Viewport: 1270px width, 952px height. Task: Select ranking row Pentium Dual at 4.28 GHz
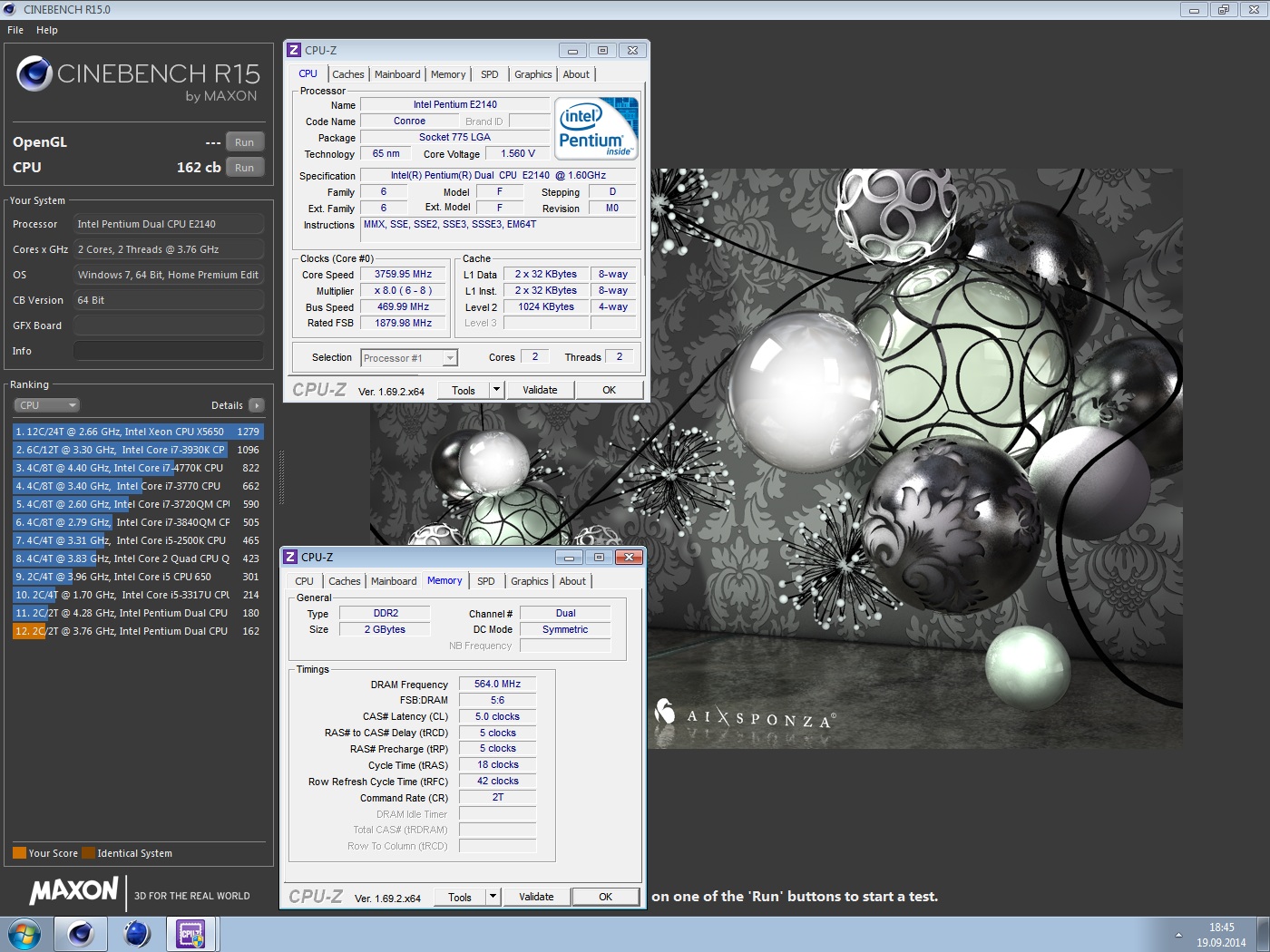click(138, 613)
